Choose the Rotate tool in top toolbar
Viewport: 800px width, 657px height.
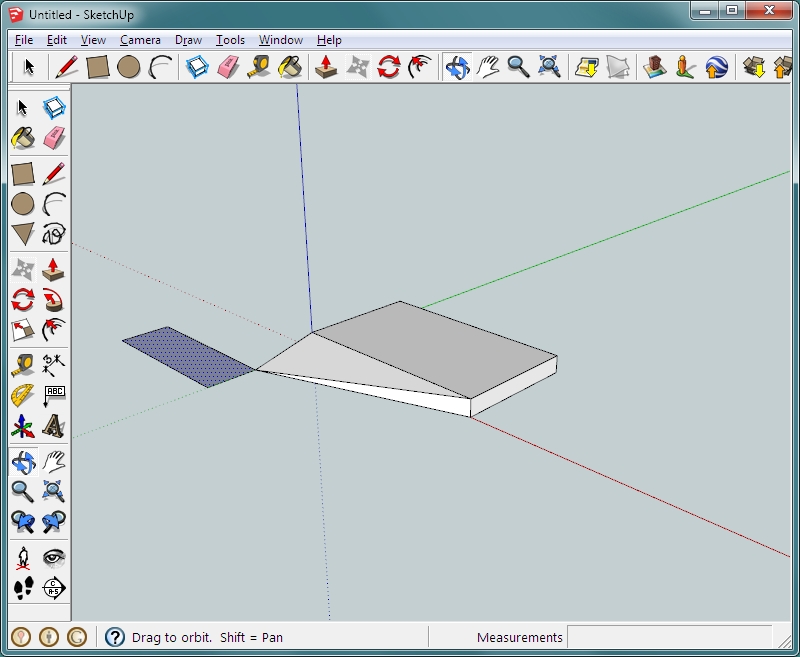pyautogui.click(x=388, y=67)
